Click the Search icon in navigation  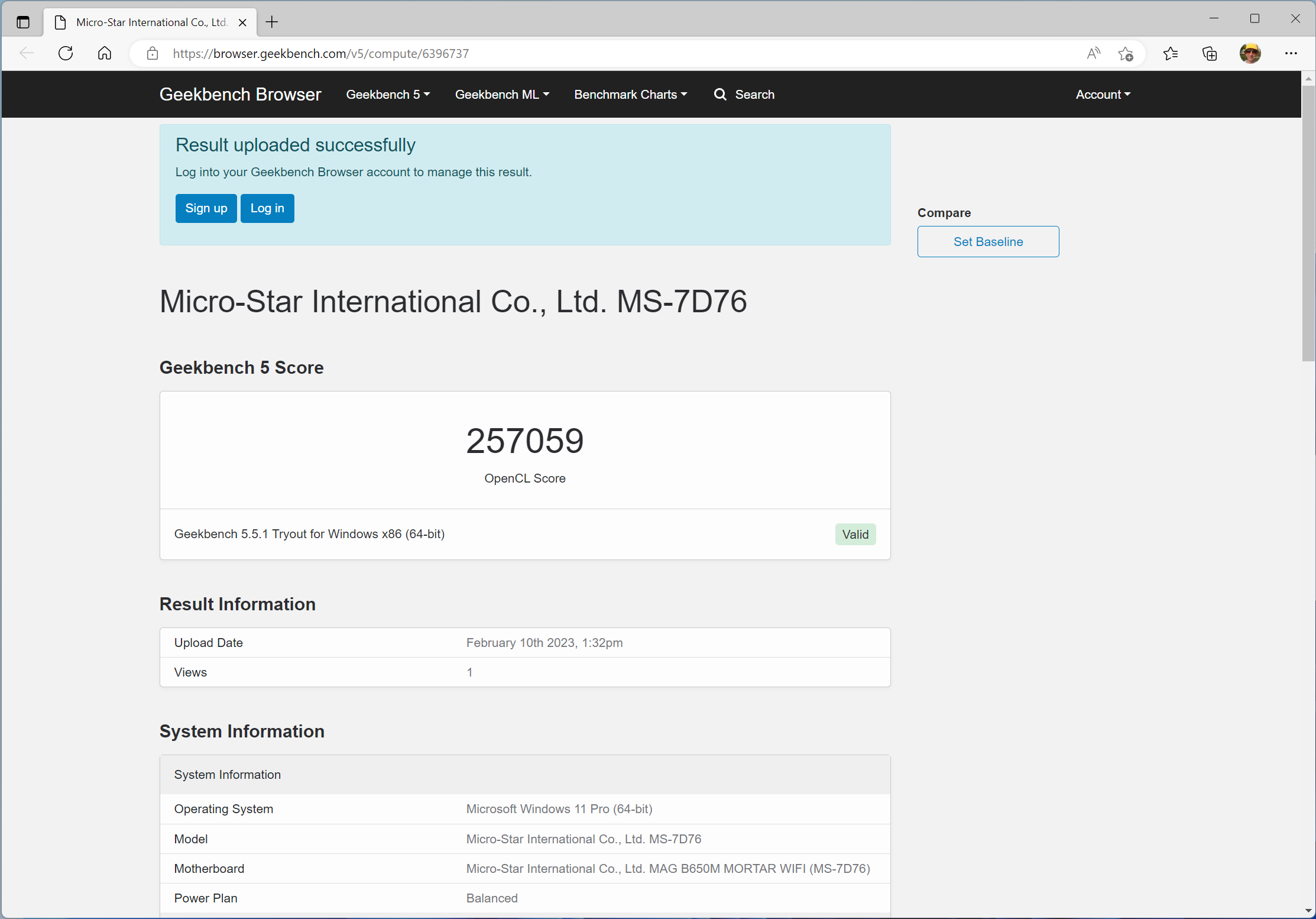[720, 94]
